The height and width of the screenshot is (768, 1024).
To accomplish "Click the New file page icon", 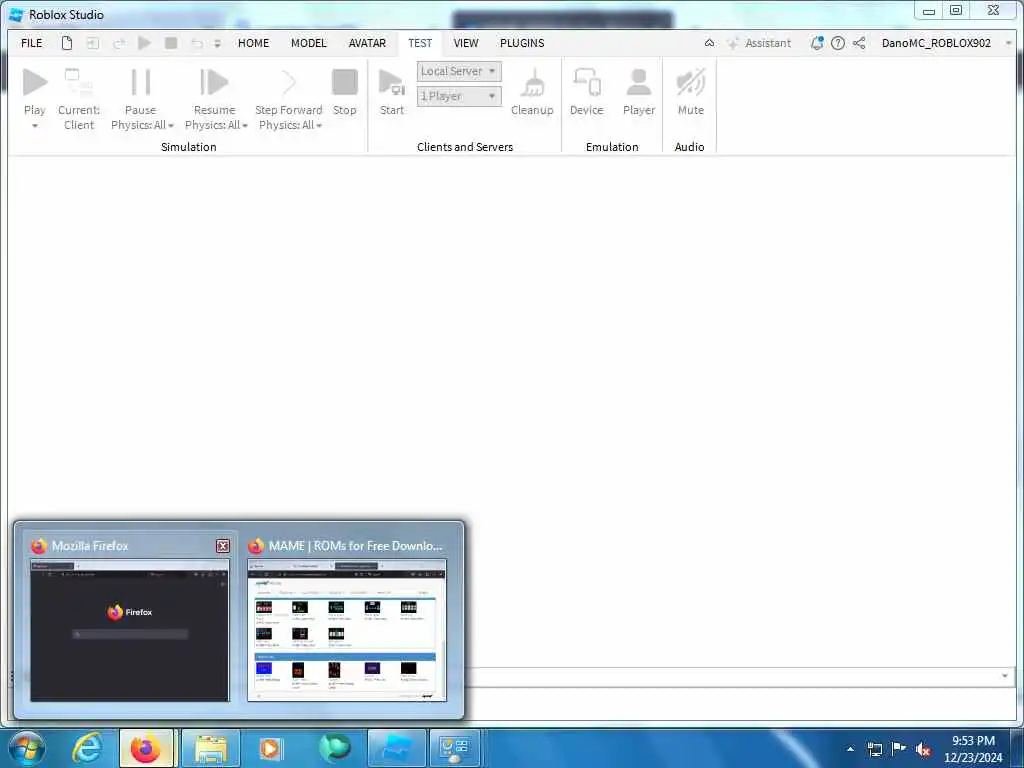I will point(67,43).
